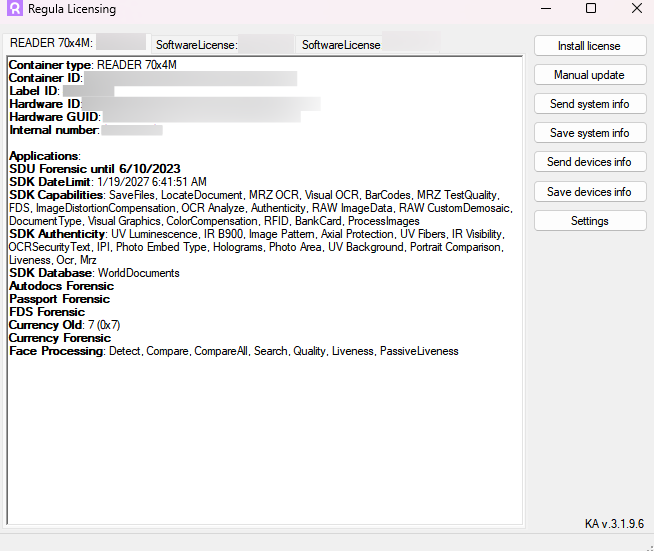Open the second SoftwareLicense tab without colon

coord(369,45)
